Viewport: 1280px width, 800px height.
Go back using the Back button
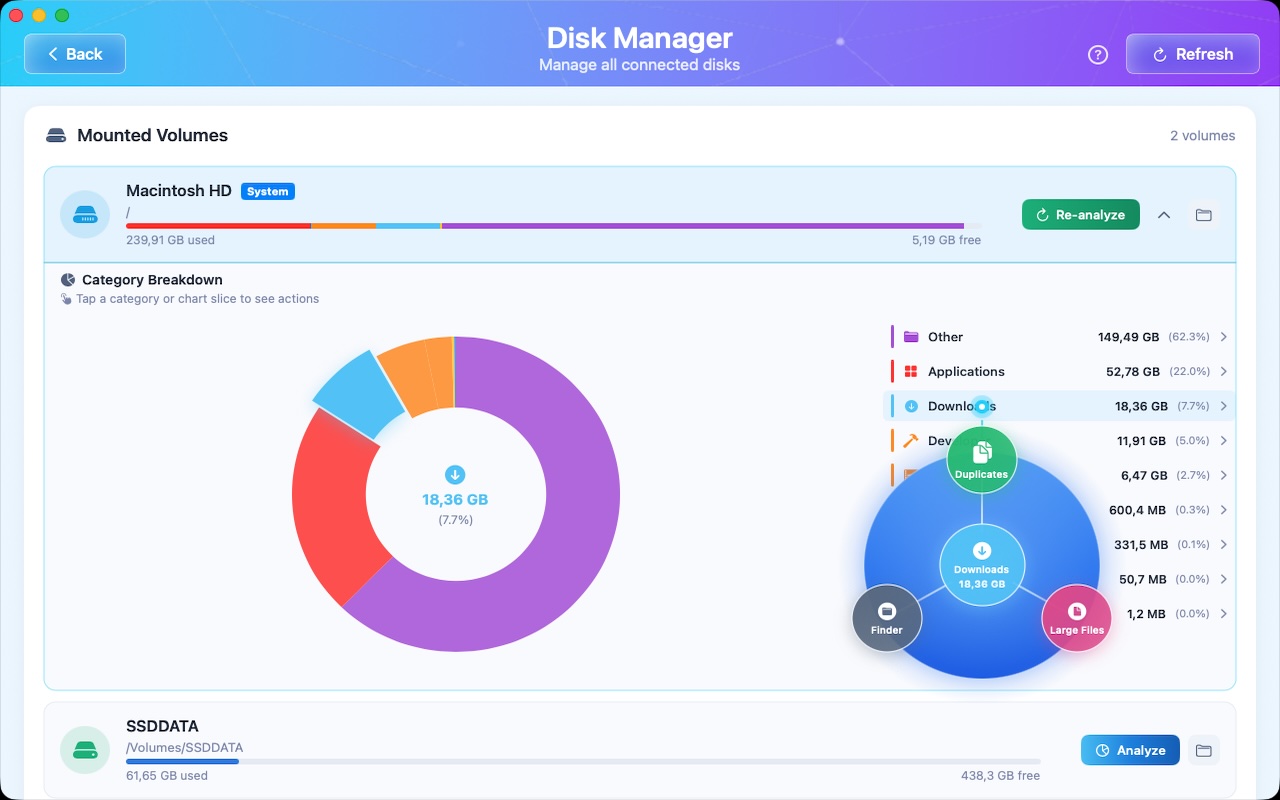tap(75, 54)
